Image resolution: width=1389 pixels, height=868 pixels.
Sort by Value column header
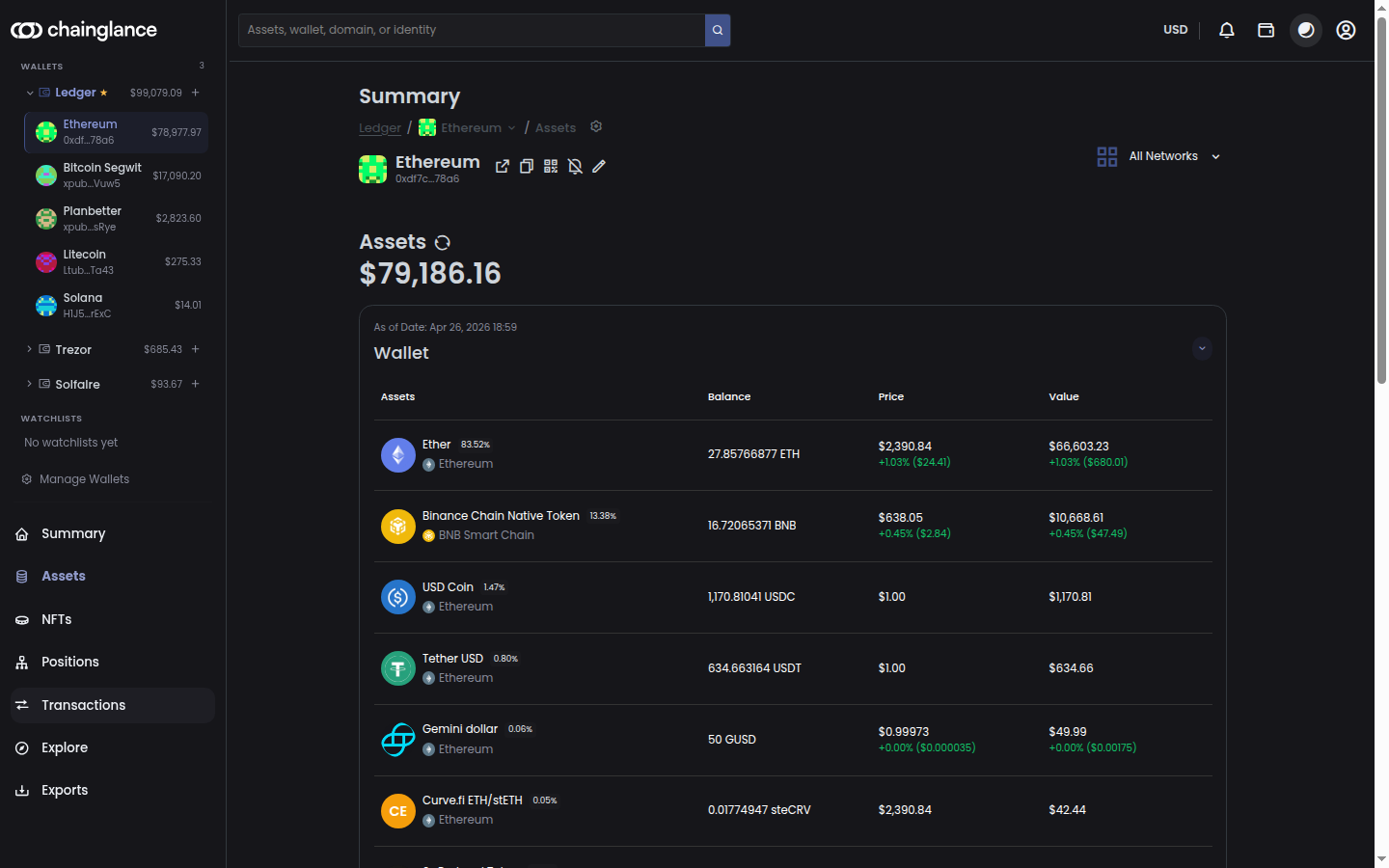tap(1064, 396)
